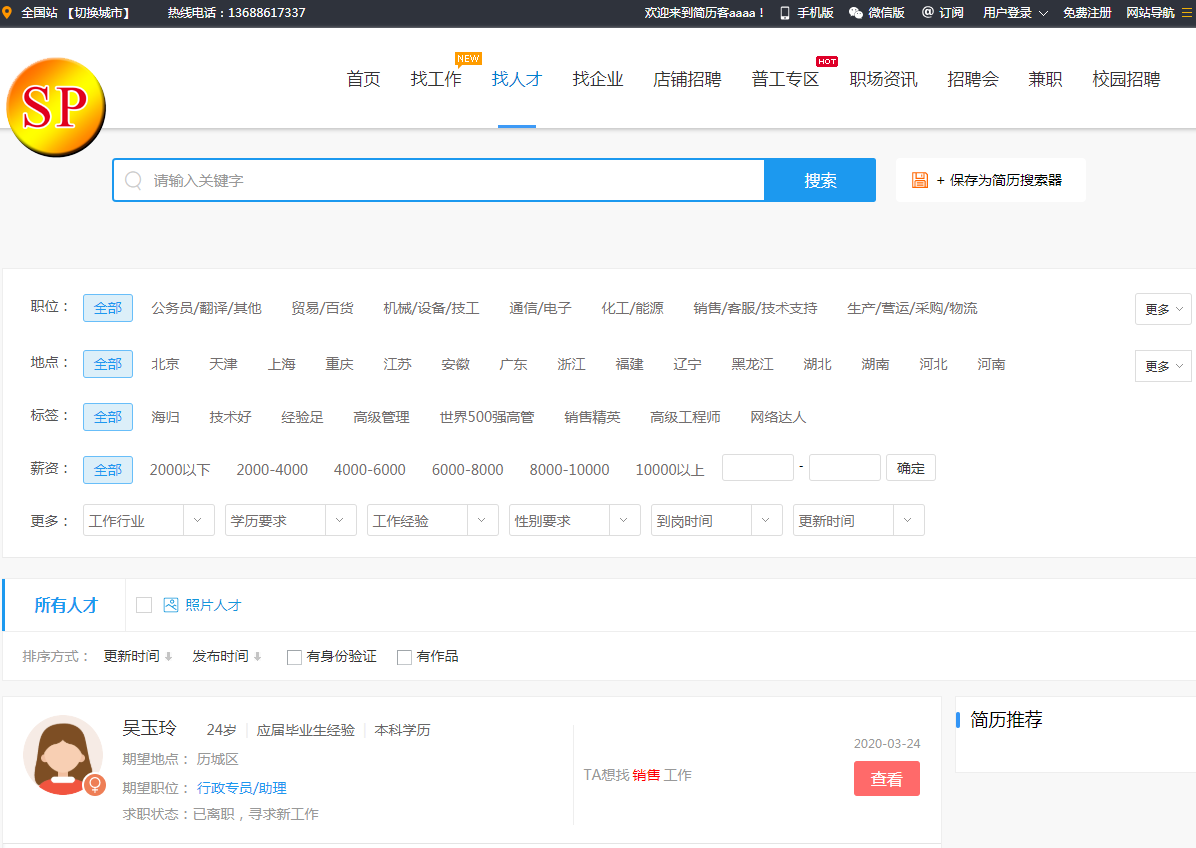1196x848 pixels.
Task: Enable the 有身份验证 checkbox
Action: (294, 657)
